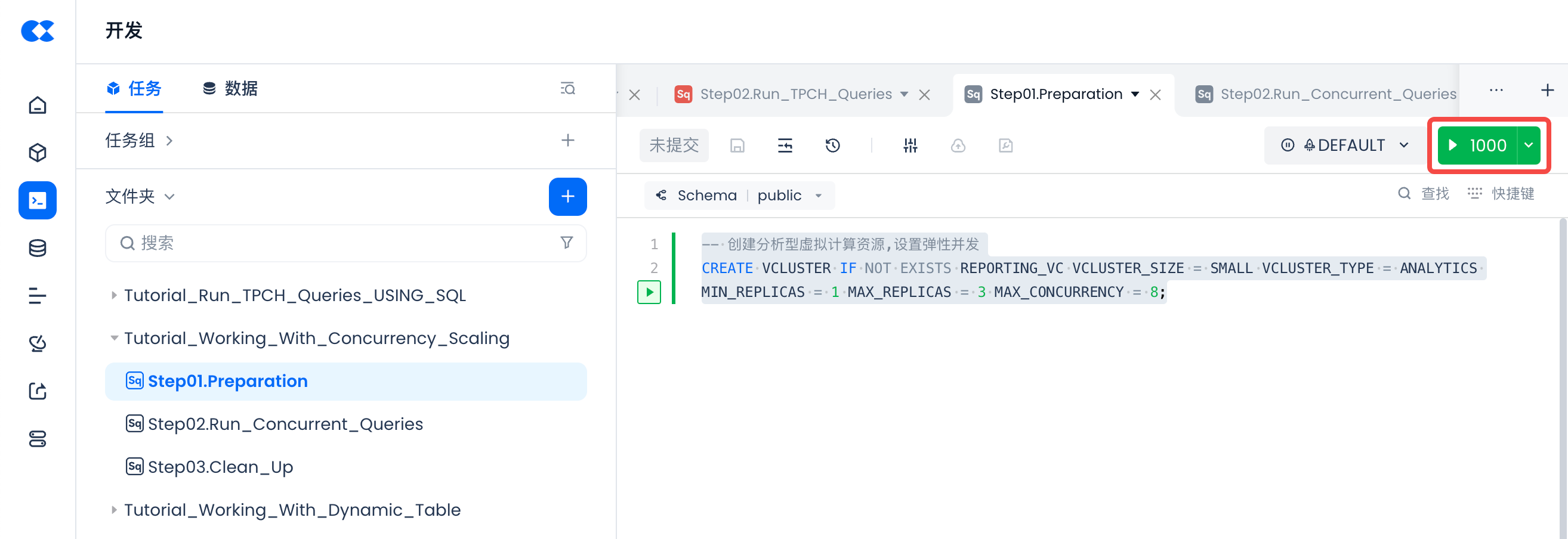Click the inline run arrow in editor gutter
This screenshot has width=1568, height=539.
(x=649, y=292)
